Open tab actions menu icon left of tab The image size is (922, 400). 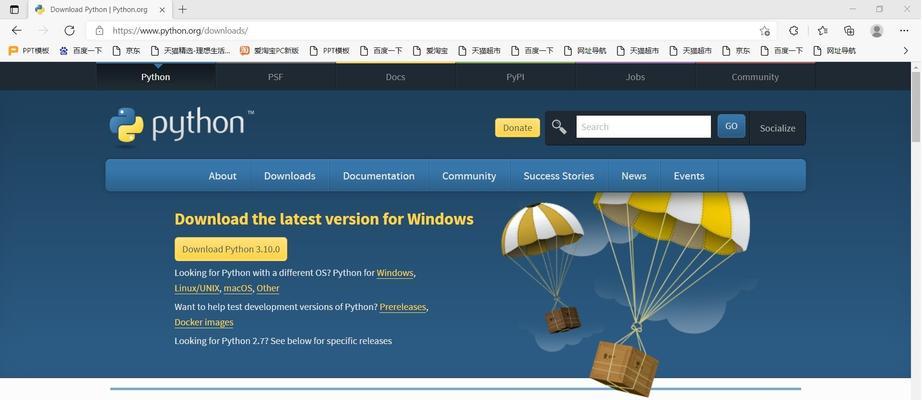pos(15,9)
